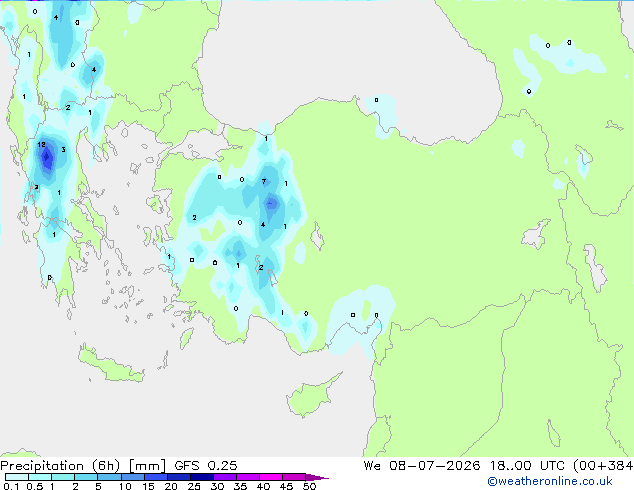Screen dimensions: 634x490
Task: Click the '(00+384' forecast offset text
Action: pos(603,466)
